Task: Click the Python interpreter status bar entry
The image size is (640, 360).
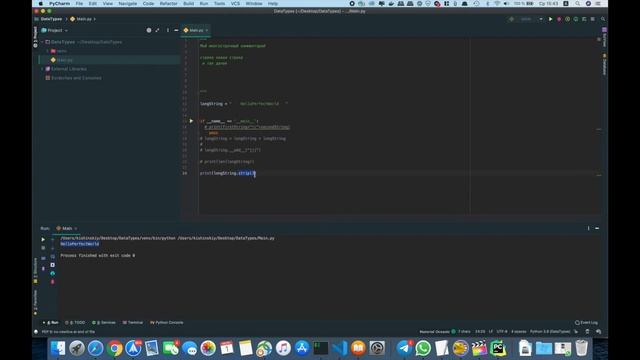Action: [550, 332]
